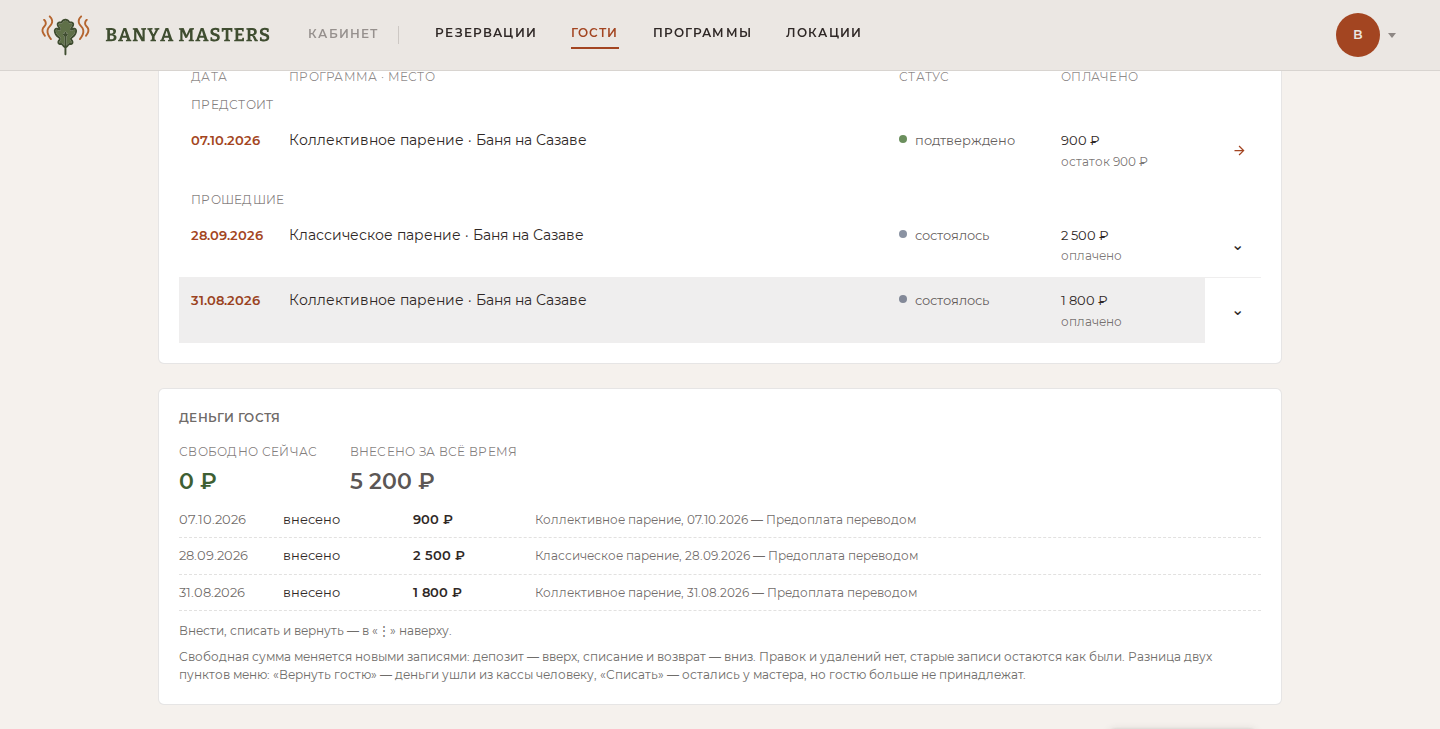Click the ПРЕДСТОИТ section label
Screen dimensions: 1440x729
click(232, 105)
